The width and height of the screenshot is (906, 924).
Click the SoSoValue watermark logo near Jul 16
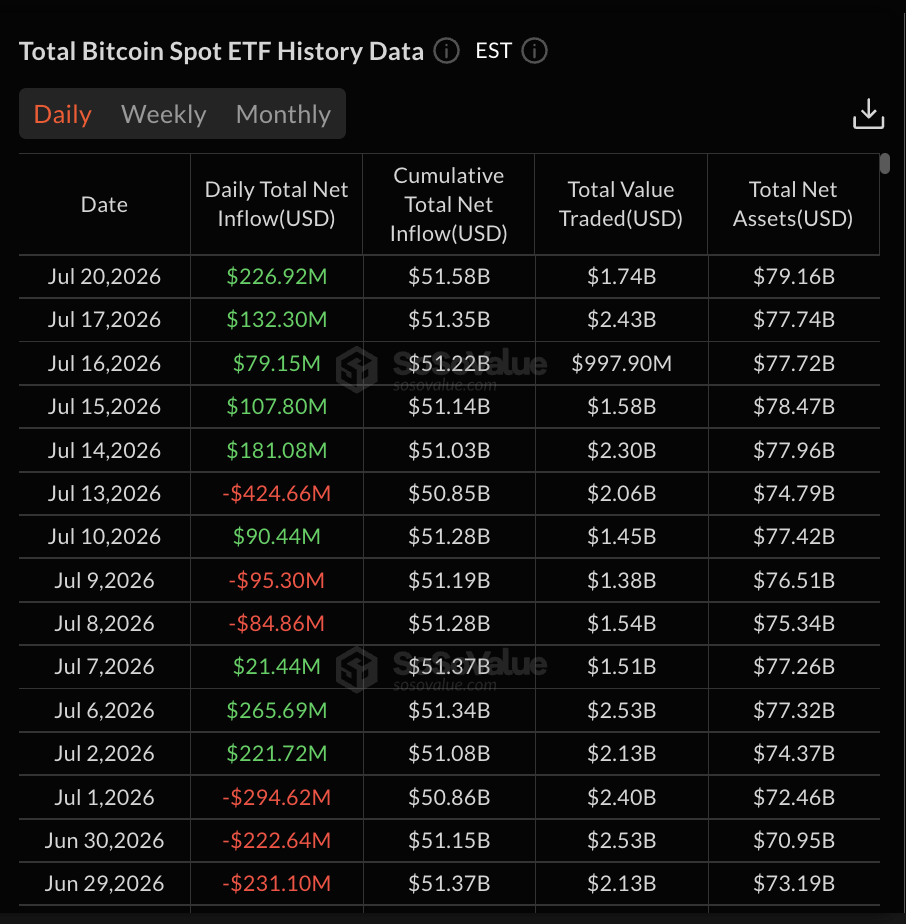[x=357, y=369]
